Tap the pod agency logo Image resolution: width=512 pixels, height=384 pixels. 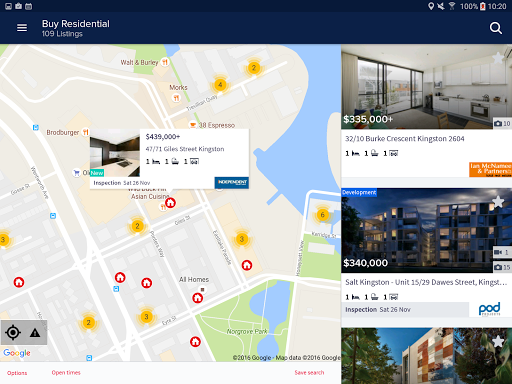490,309
